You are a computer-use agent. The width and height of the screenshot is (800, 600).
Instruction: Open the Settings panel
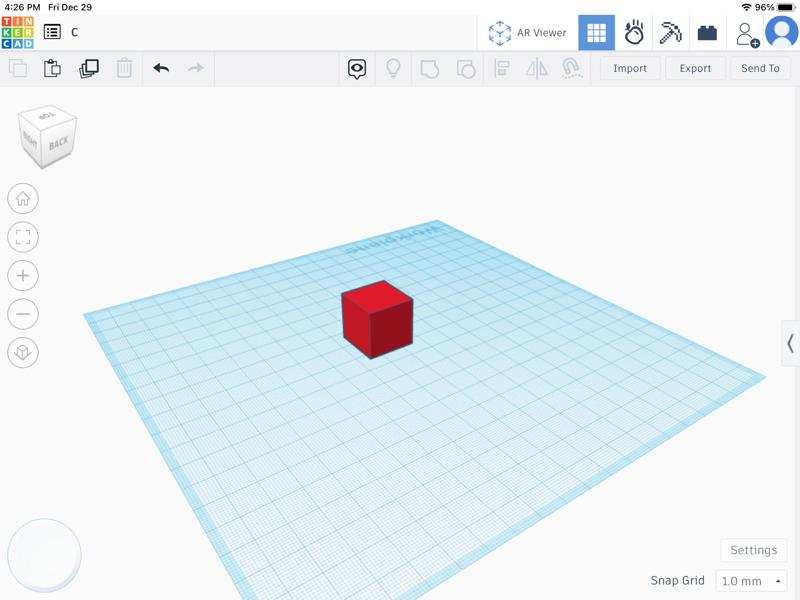tap(753, 549)
